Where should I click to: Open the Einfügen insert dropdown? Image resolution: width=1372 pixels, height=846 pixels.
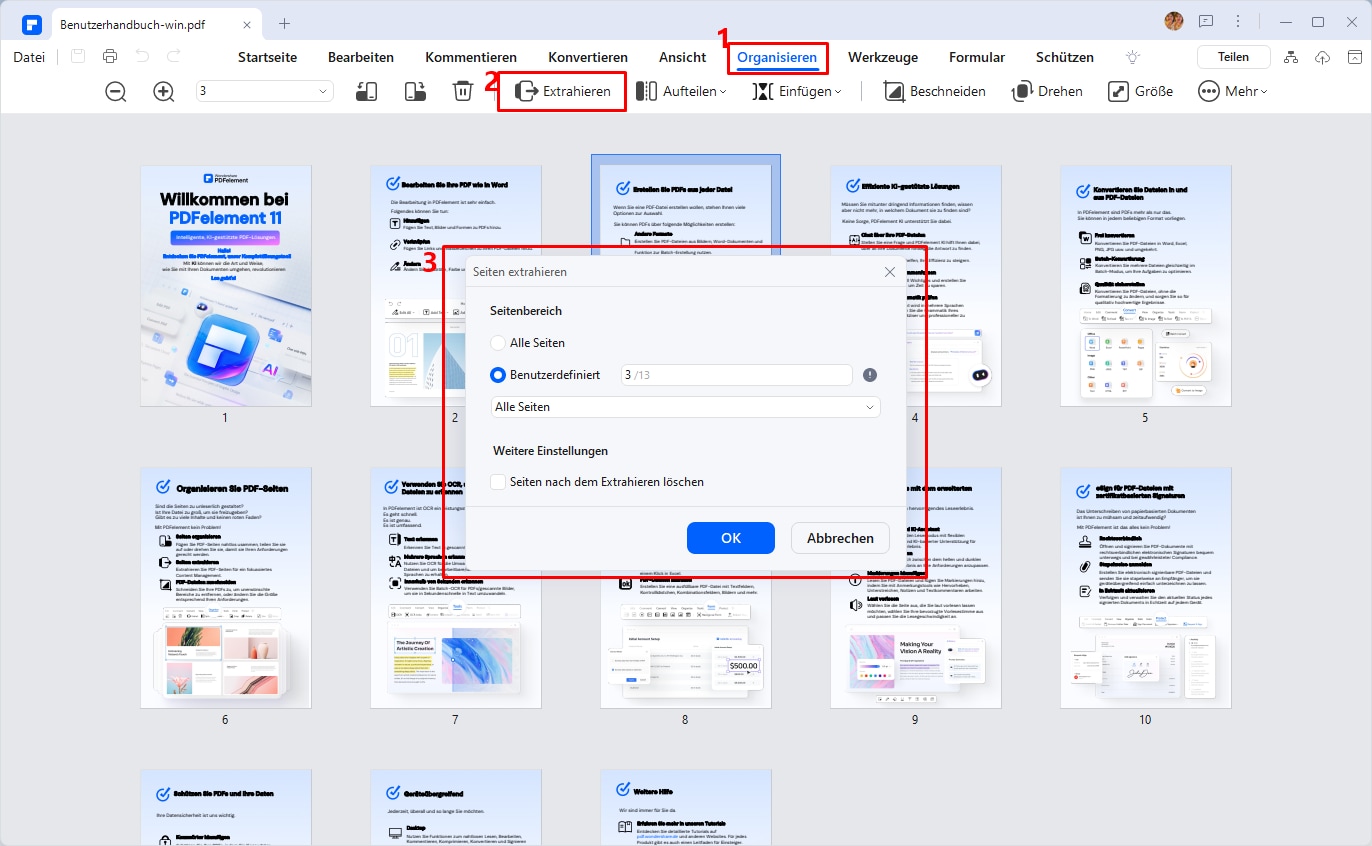pyautogui.click(x=797, y=91)
